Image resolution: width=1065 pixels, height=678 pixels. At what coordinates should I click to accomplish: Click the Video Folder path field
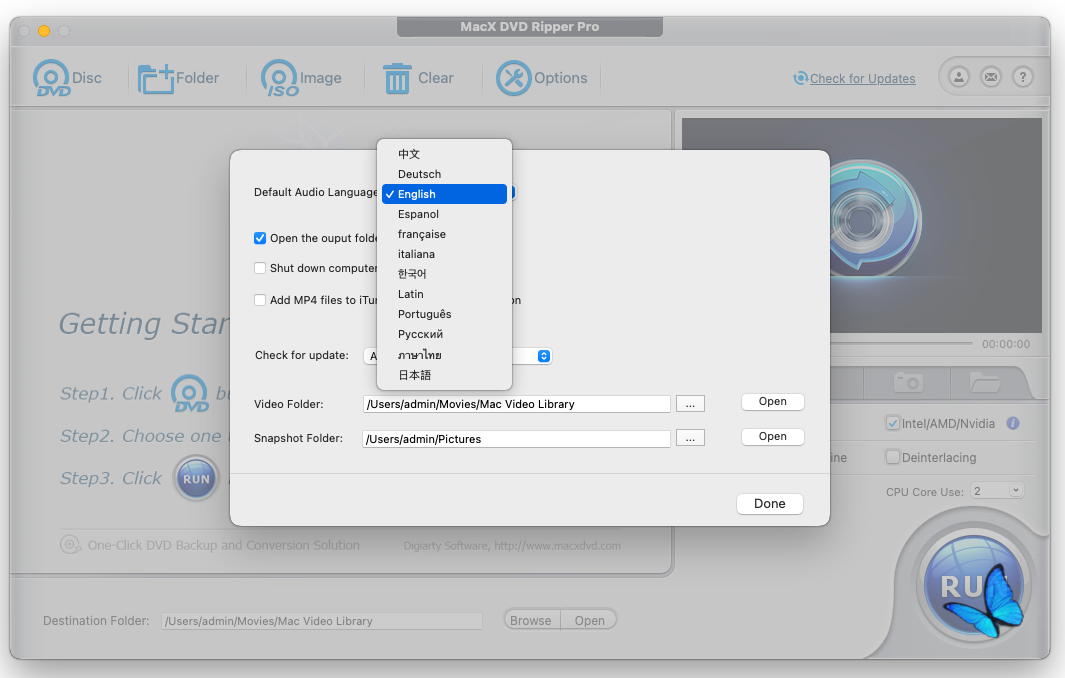coord(516,404)
